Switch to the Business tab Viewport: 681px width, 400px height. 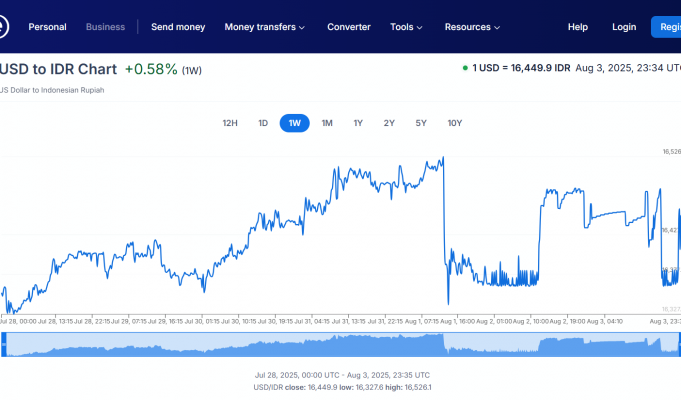click(x=106, y=27)
